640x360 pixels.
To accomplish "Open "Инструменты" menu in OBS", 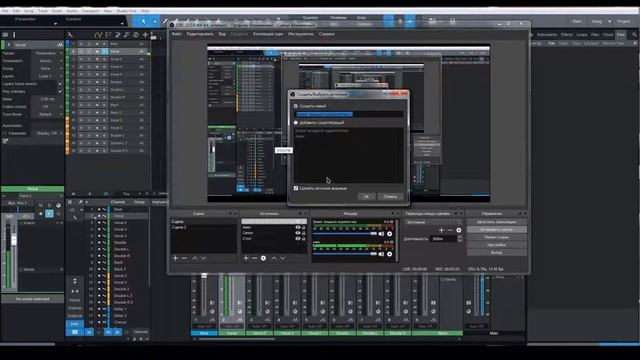I will pyautogui.click(x=301, y=34).
